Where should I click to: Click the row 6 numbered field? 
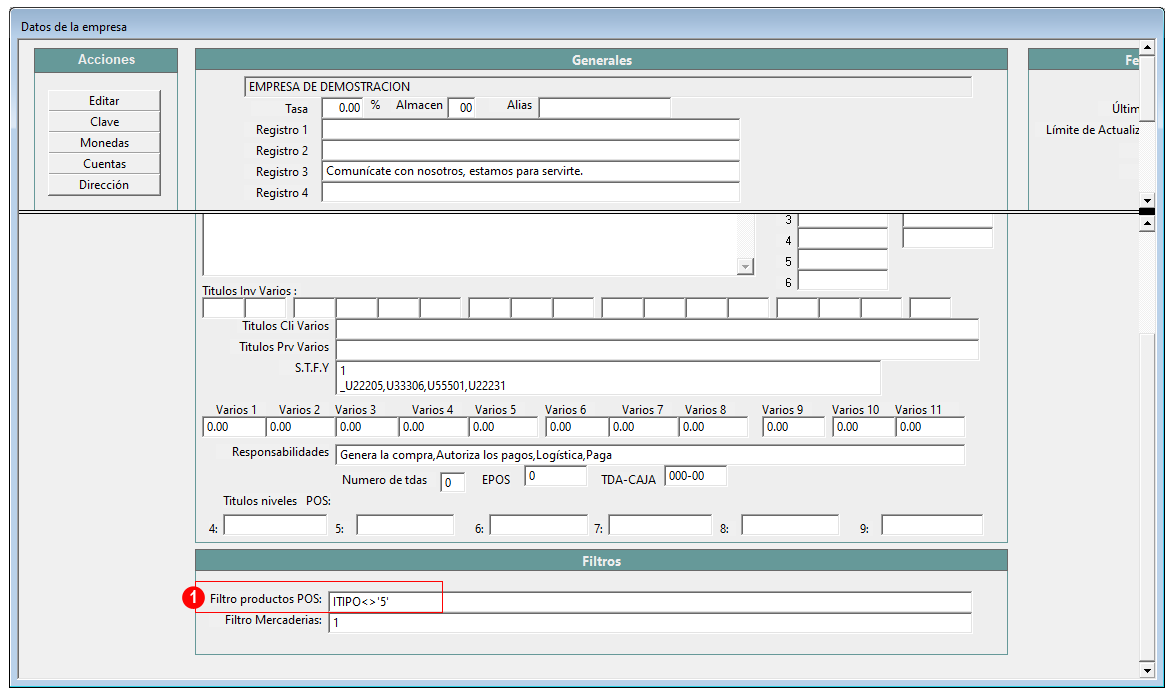pyautogui.click(x=842, y=280)
